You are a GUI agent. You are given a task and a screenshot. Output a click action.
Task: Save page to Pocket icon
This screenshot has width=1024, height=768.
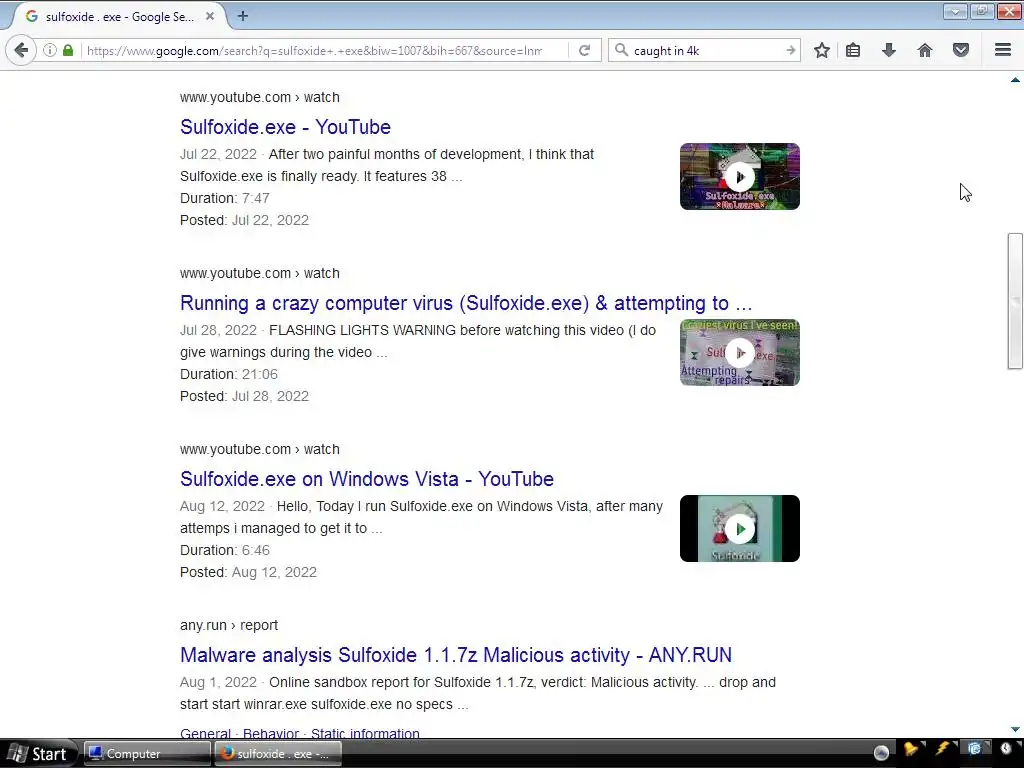pyautogui.click(x=961, y=50)
